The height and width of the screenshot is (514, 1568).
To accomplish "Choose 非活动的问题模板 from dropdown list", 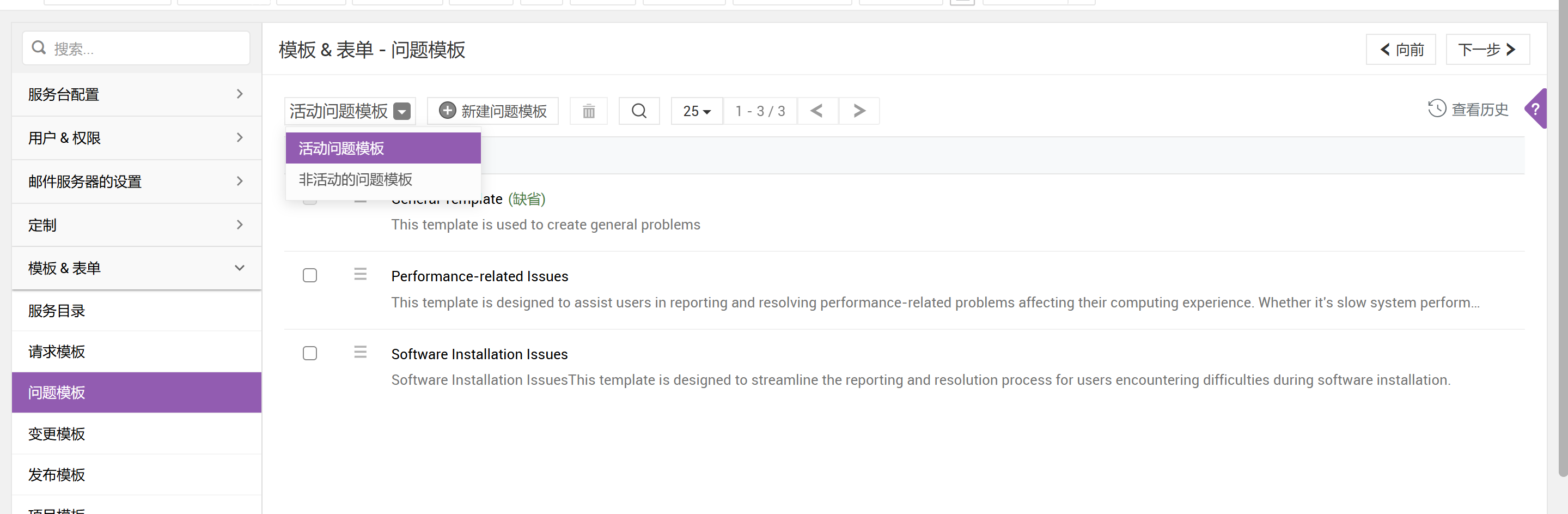I will [x=356, y=180].
